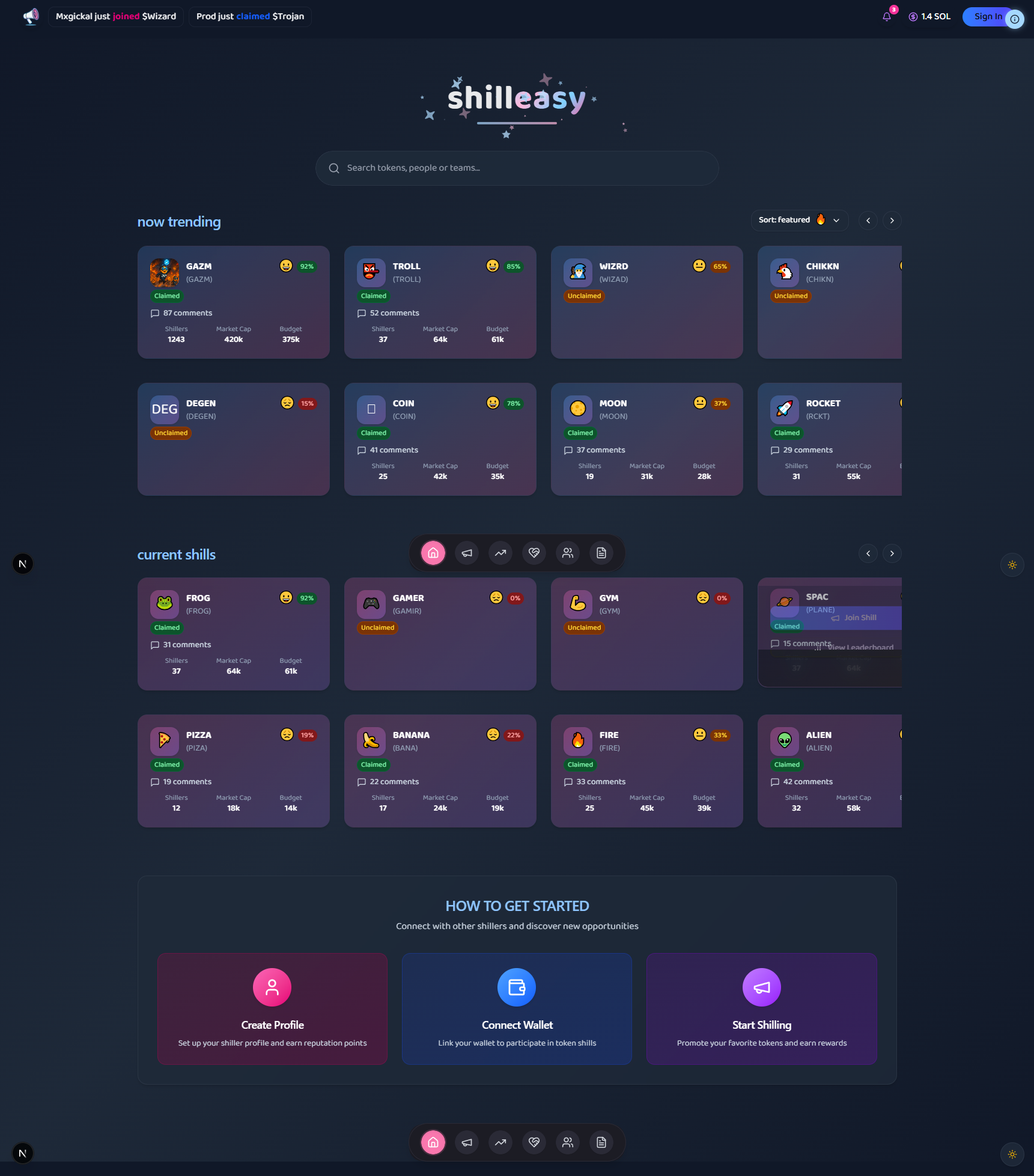The width and height of the screenshot is (1034, 1176).
Task: Click the TROLL token avatar icon
Action: (371, 273)
